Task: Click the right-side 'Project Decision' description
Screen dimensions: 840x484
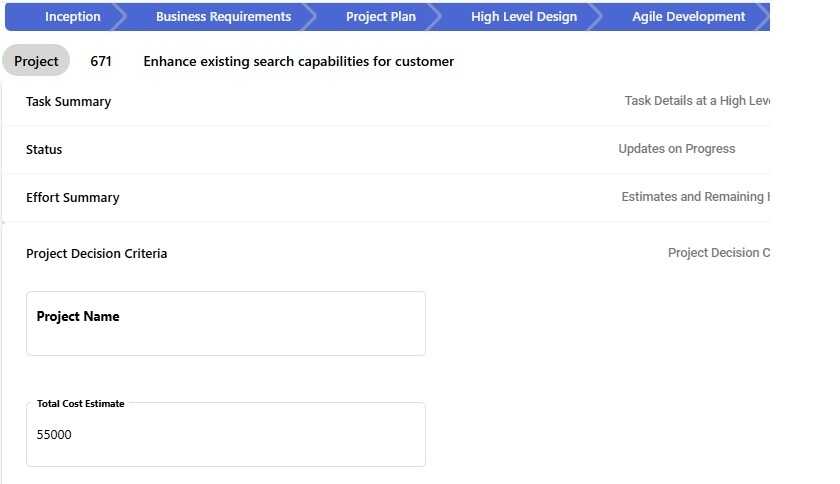Action: [x=718, y=253]
